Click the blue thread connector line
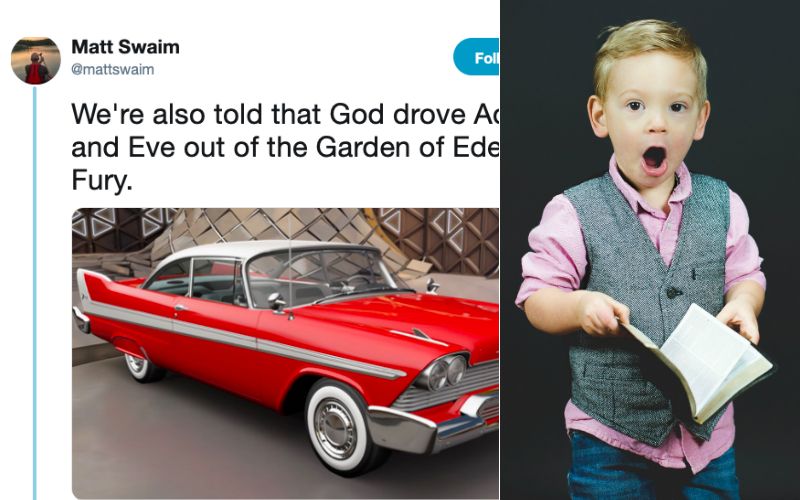 pos(35,293)
